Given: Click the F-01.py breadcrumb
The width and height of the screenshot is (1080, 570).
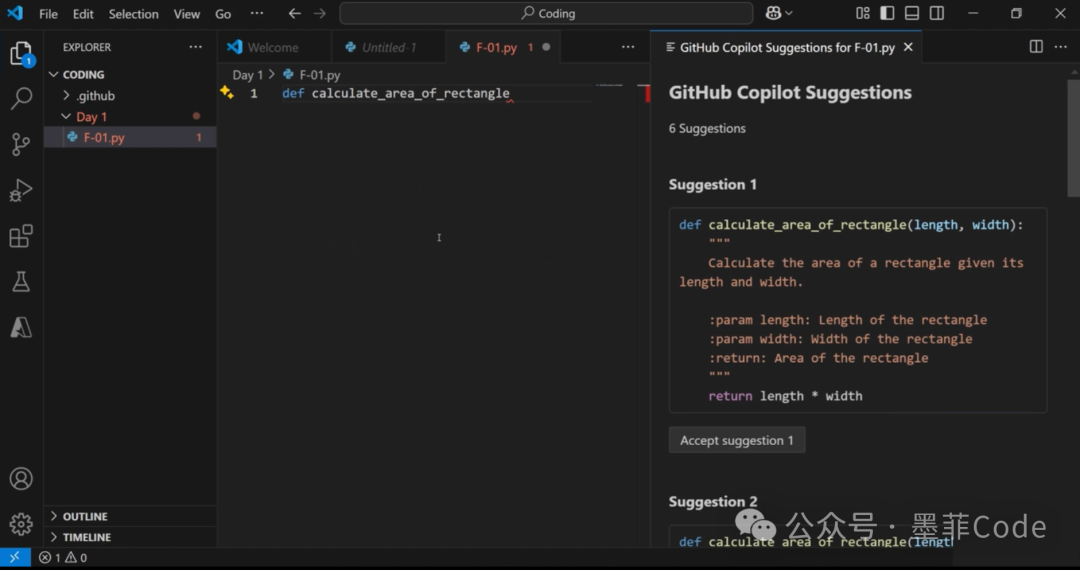Looking at the screenshot, I should pos(312,75).
